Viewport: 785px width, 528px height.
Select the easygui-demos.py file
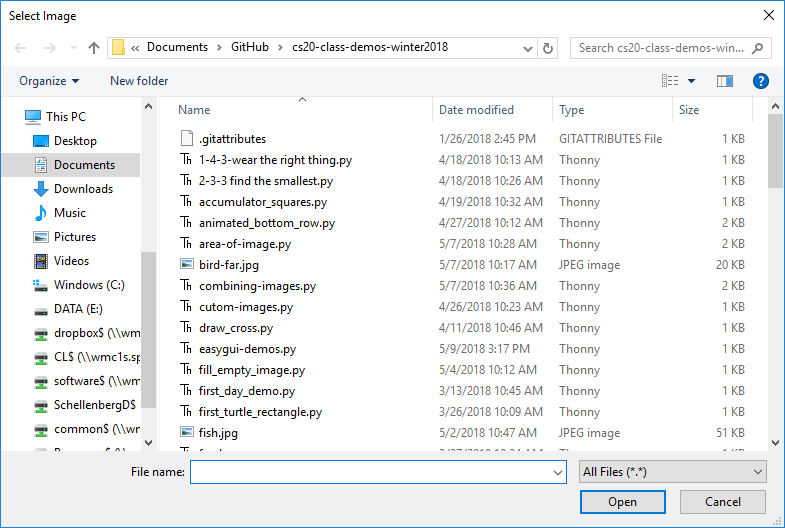point(247,349)
